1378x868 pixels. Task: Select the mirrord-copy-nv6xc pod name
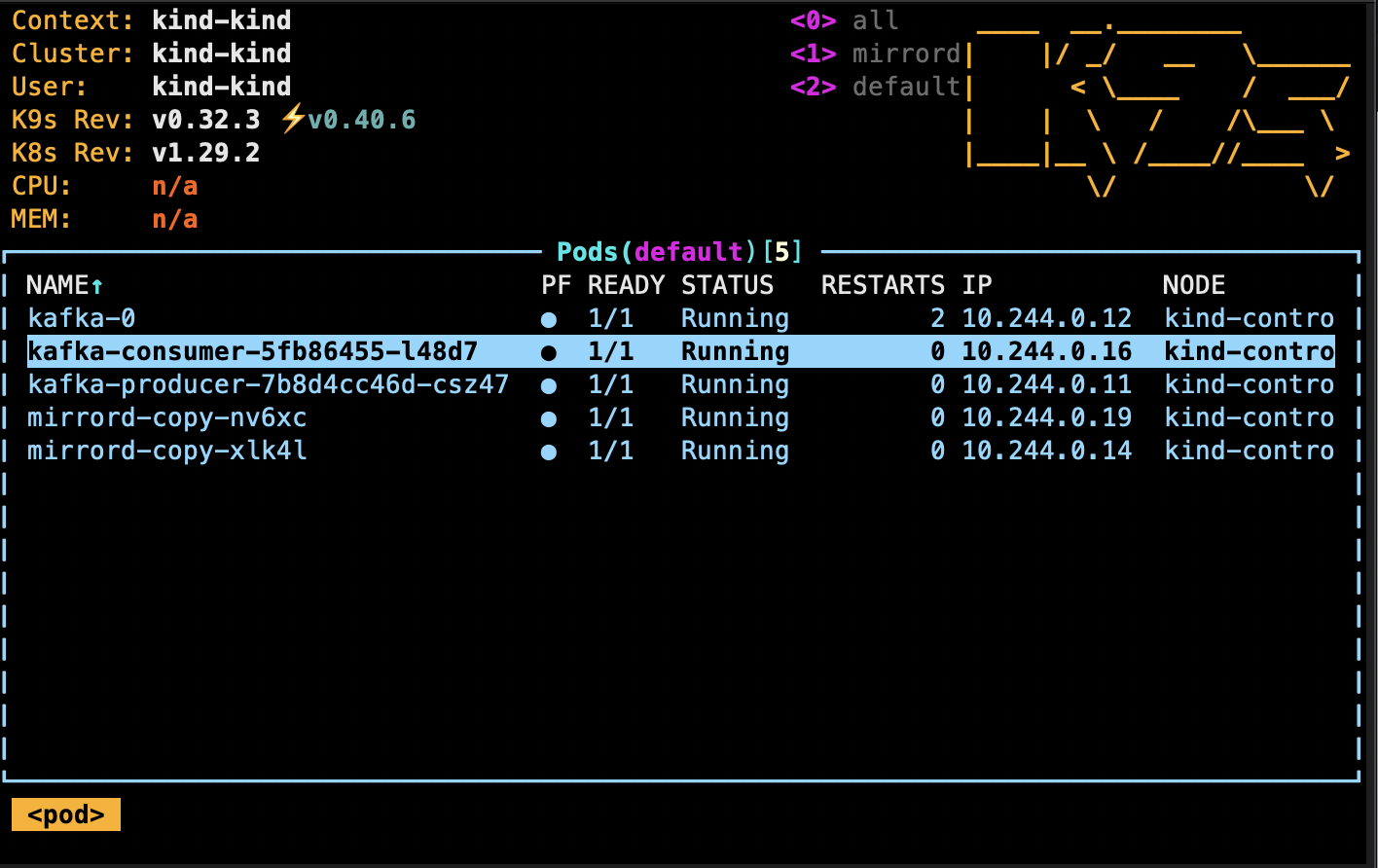point(166,417)
